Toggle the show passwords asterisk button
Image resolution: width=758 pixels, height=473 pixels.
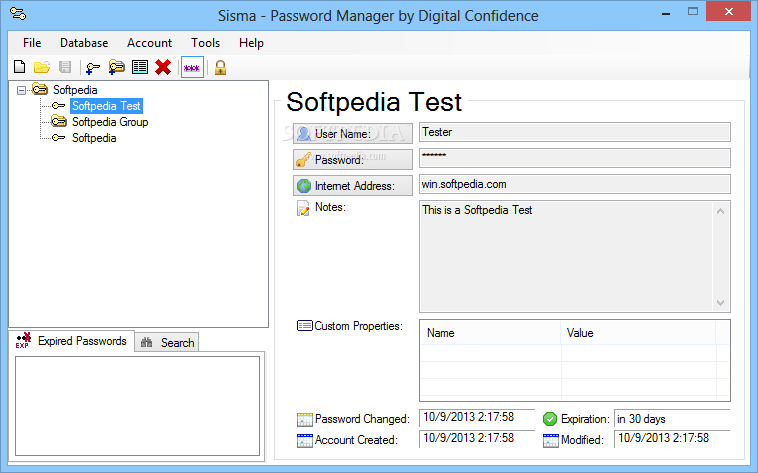tap(191, 67)
